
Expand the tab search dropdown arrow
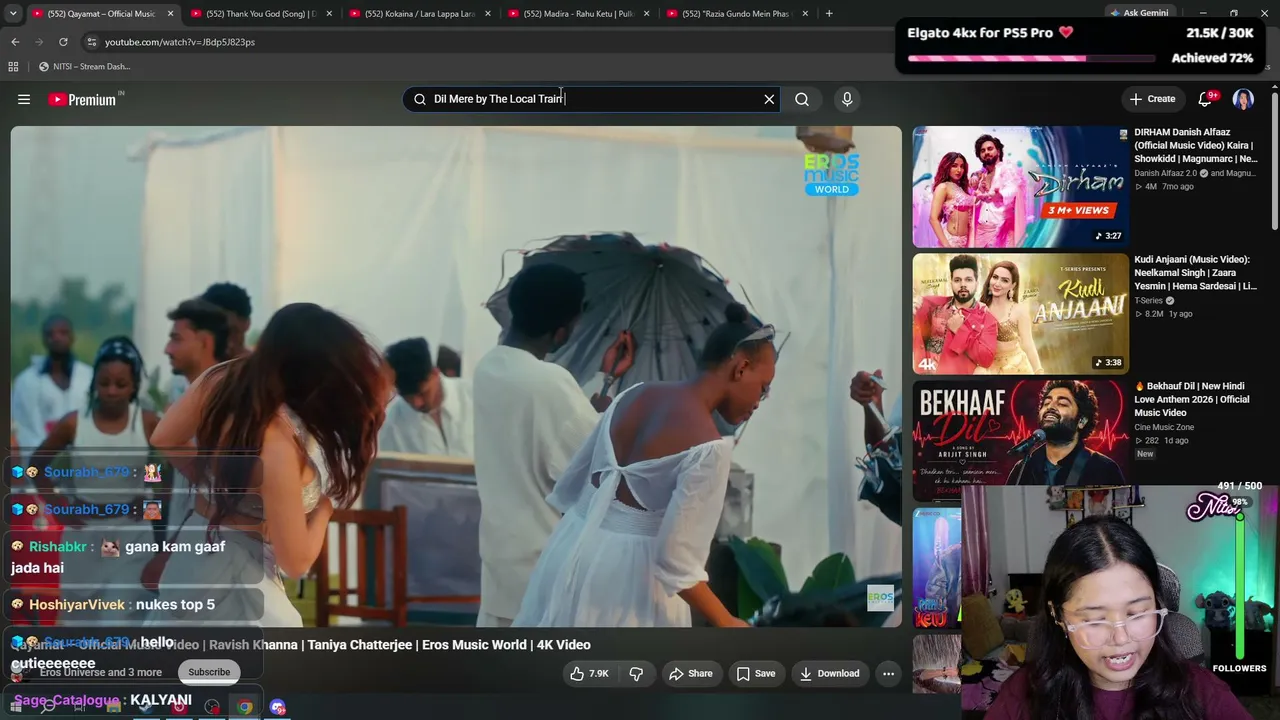click(x=13, y=14)
